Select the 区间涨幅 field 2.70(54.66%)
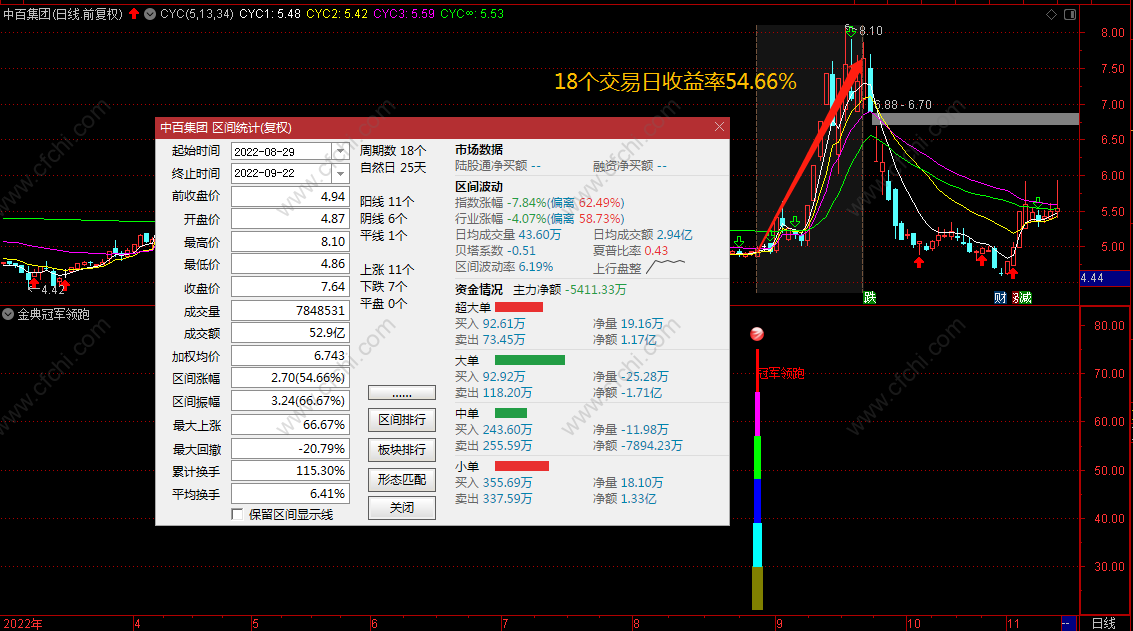Viewport: 1133px width, 631px height. [290, 378]
